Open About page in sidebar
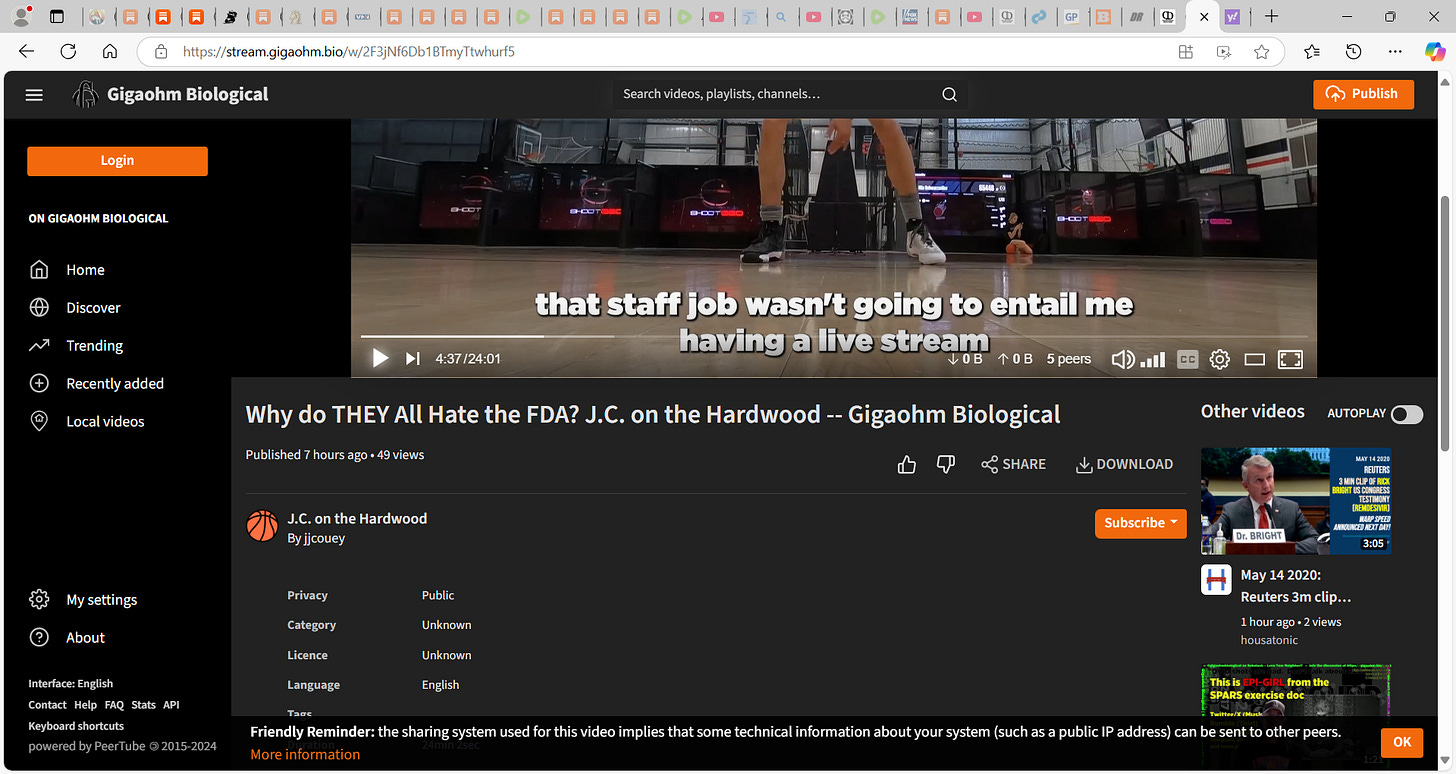 pyautogui.click(x=68, y=638)
